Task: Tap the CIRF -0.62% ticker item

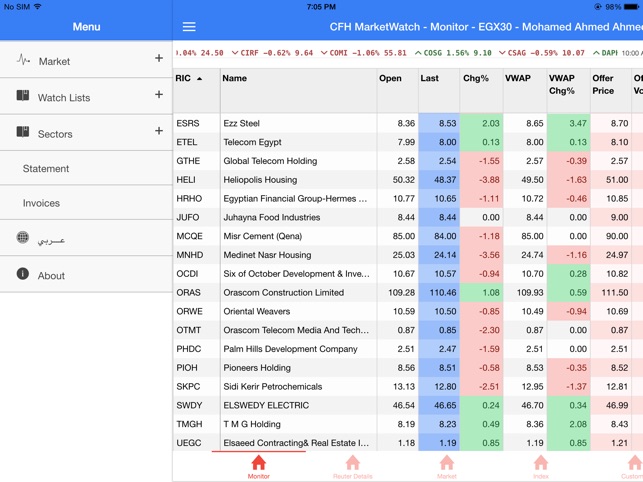Action: point(272,53)
